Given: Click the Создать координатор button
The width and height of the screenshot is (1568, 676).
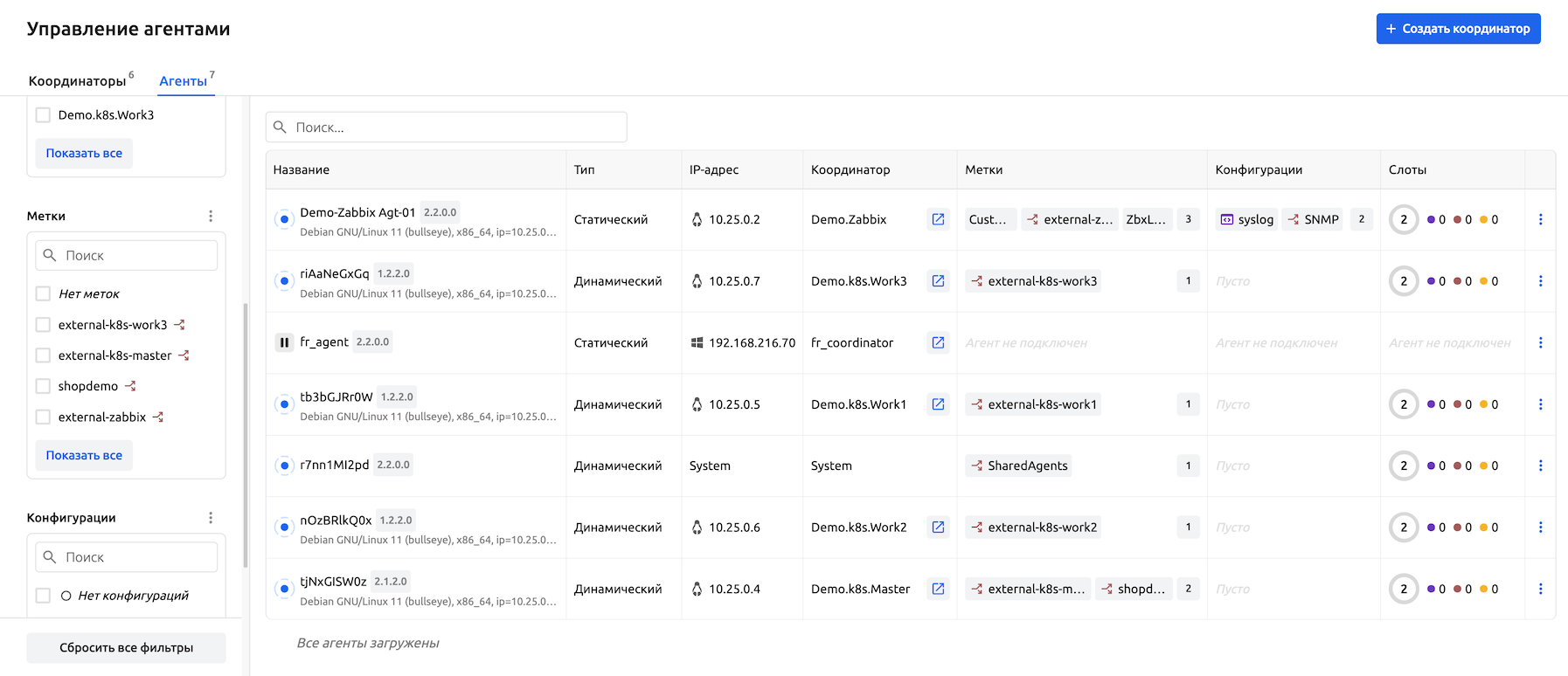Looking at the screenshot, I should point(1458,29).
